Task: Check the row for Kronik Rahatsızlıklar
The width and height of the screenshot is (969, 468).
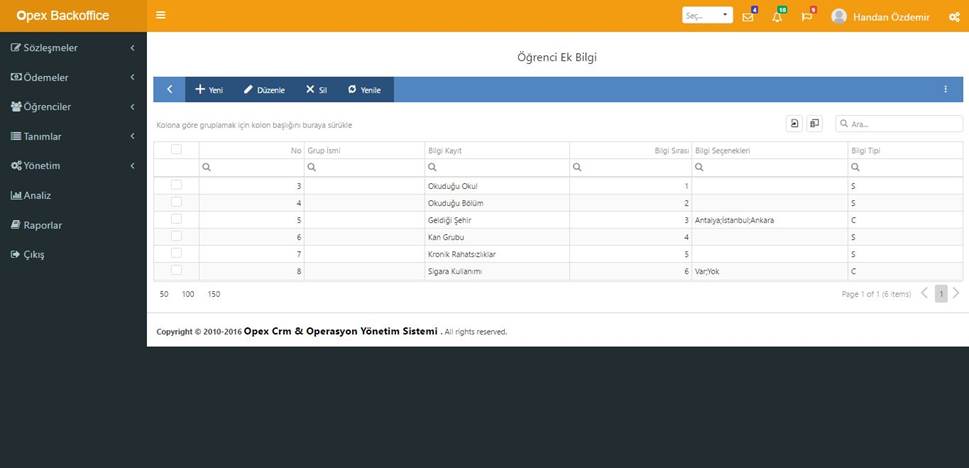Action: pyautogui.click(x=177, y=253)
